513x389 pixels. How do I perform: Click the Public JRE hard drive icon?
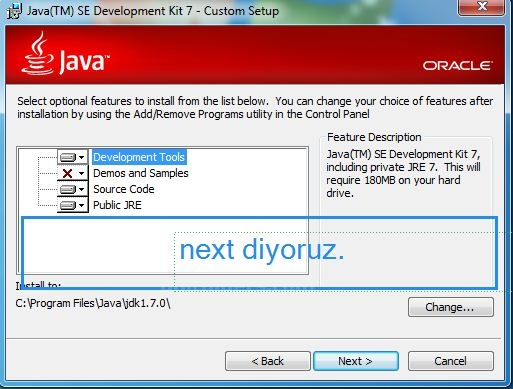click(68, 205)
